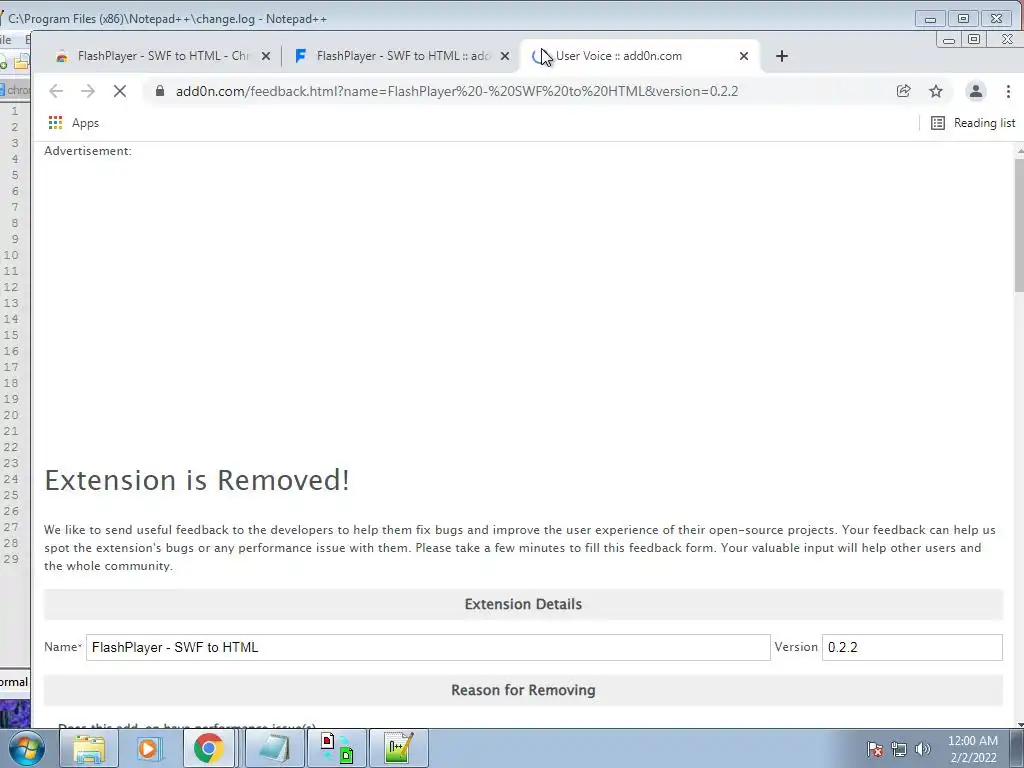This screenshot has height=768, width=1024.
Task: Click the page vertical scrollbar thumb
Action: coord(1019,224)
